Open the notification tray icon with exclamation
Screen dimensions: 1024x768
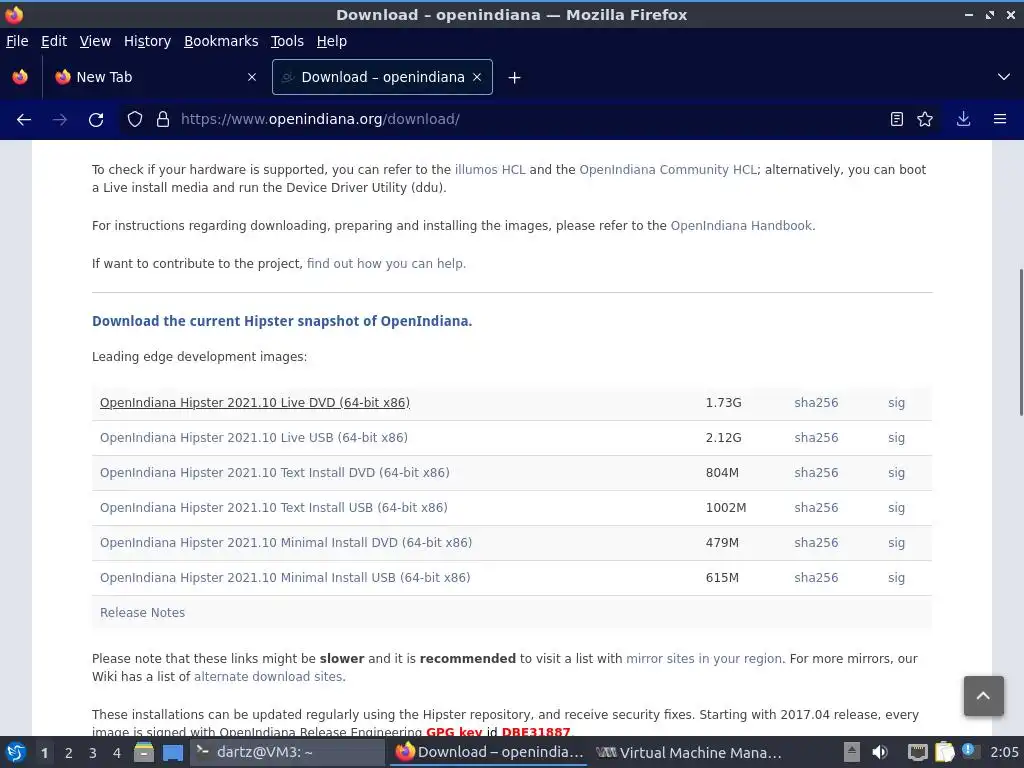pos(968,750)
